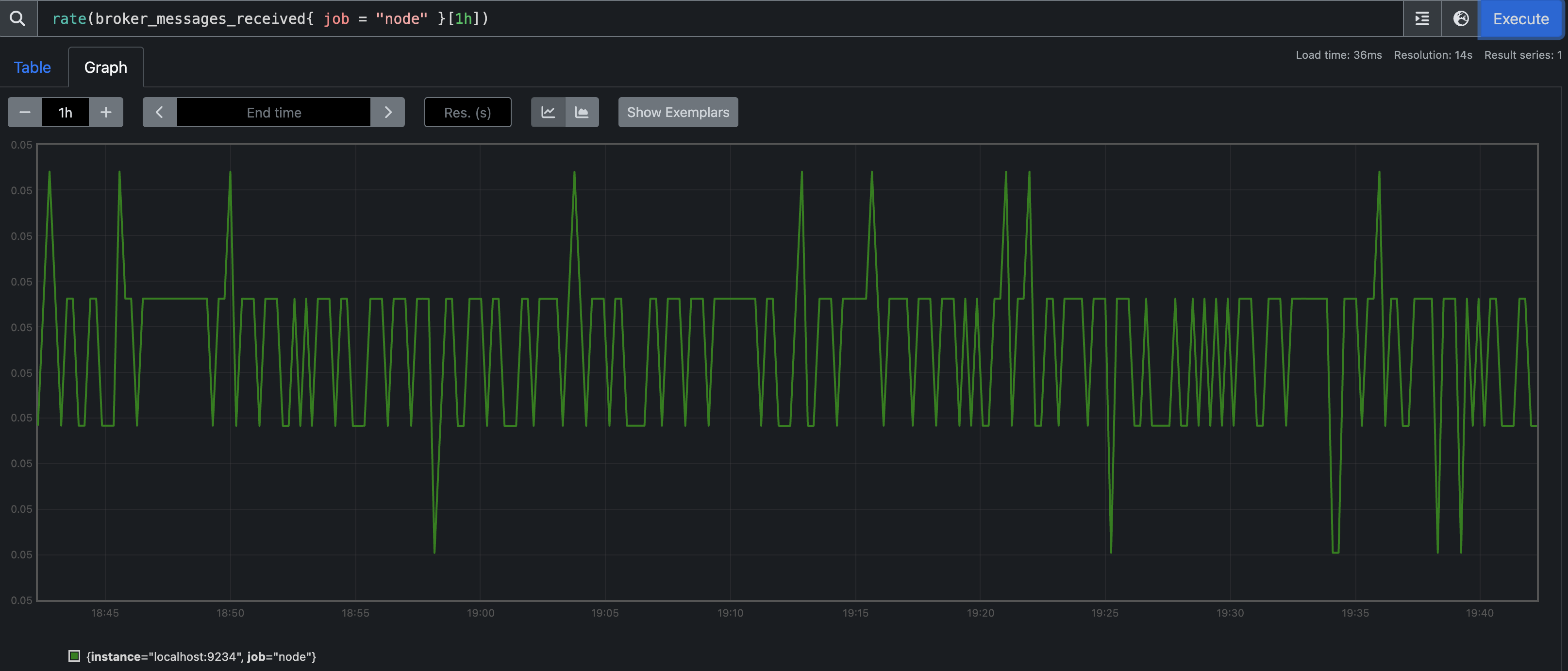Image resolution: width=1568 pixels, height=671 pixels.
Task: Click the Result series: 1 text
Action: 1522,55
